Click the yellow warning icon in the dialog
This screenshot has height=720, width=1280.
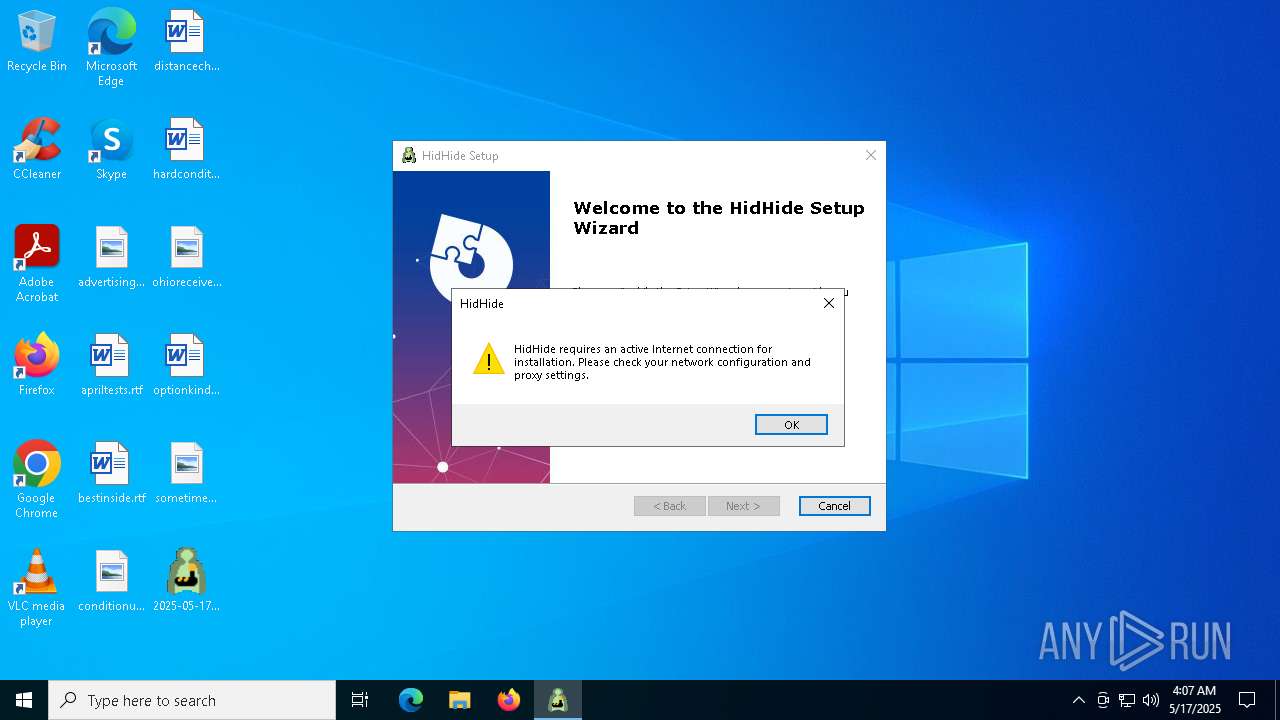(x=488, y=359)
